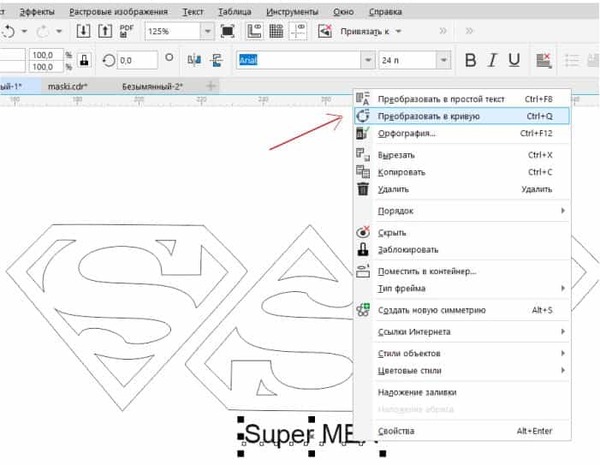The width and height of the screenshot is (600, 465).
Task: Open the Таблица menu
Action: (x=229, y=9)
